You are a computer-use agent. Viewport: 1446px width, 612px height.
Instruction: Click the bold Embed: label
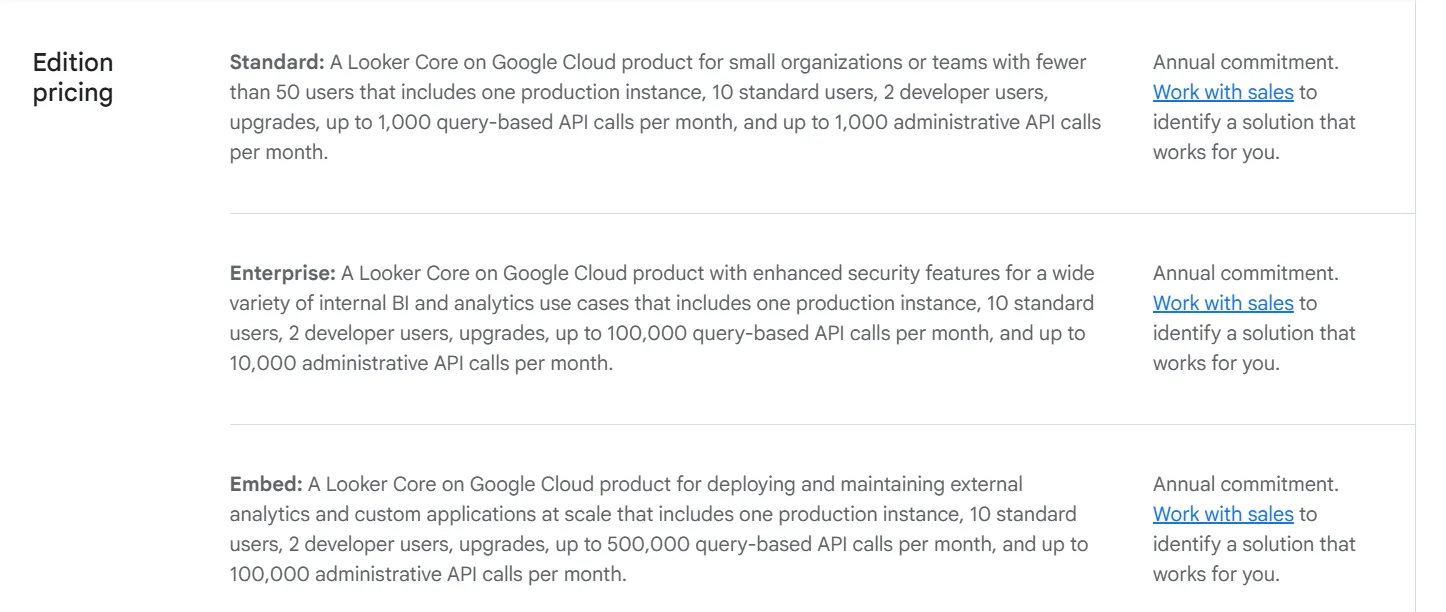click(x=266, y=484)
